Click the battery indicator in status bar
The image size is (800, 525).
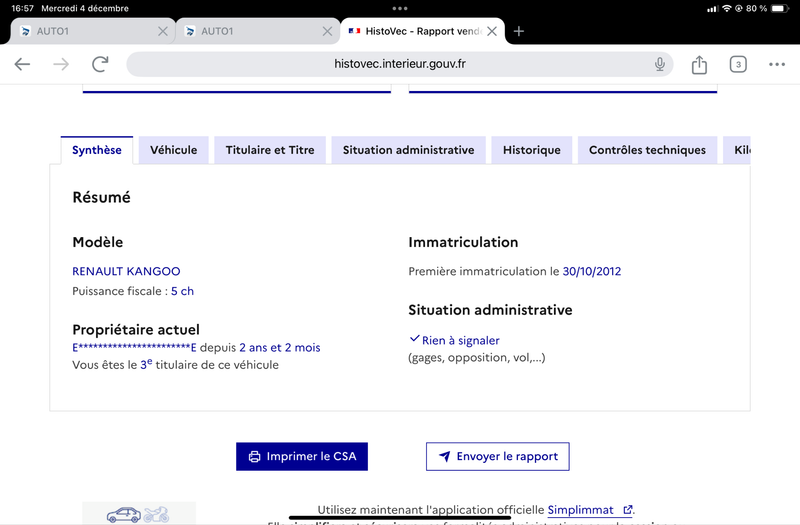780,8
